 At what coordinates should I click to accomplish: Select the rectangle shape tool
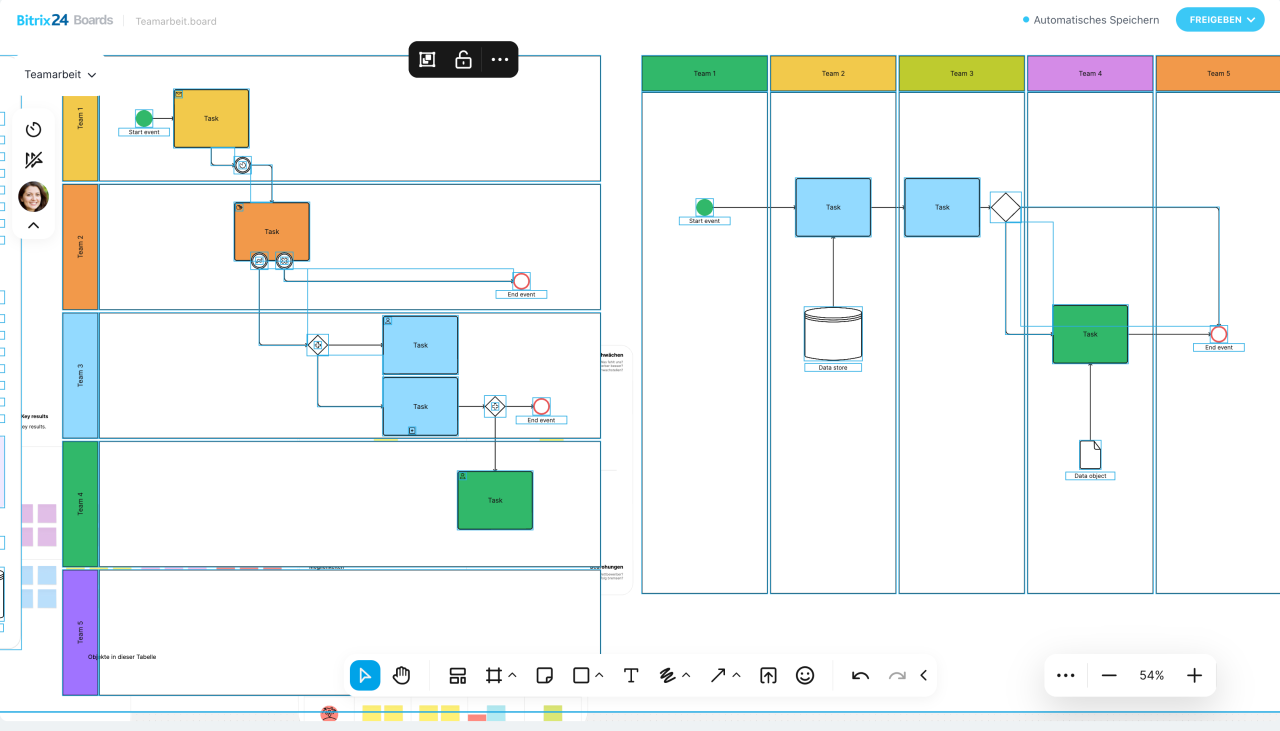[x=581, y=675]
